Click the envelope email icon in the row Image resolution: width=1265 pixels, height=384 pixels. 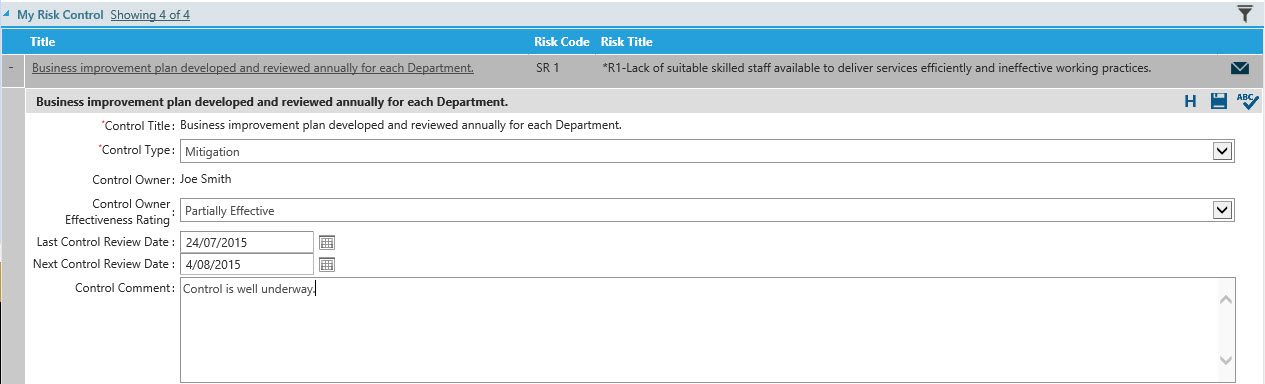pyautogui.click(x=1240, y=68)
